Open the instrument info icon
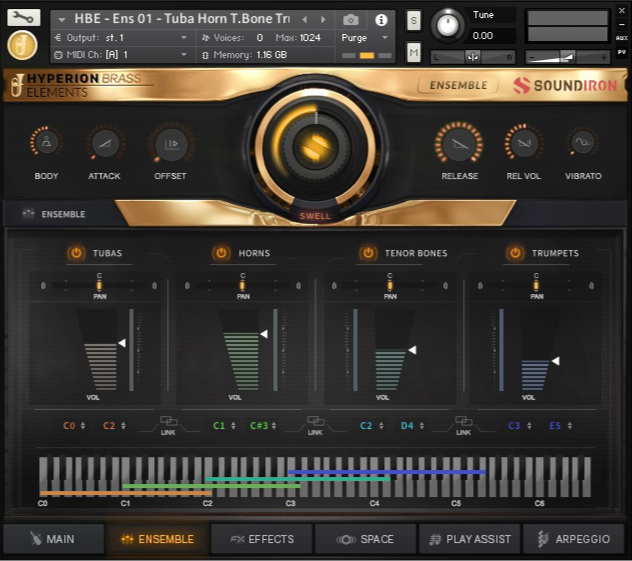The width and height of the screenshot is (632, 561). pyautogui.click(x=381, y=19)
